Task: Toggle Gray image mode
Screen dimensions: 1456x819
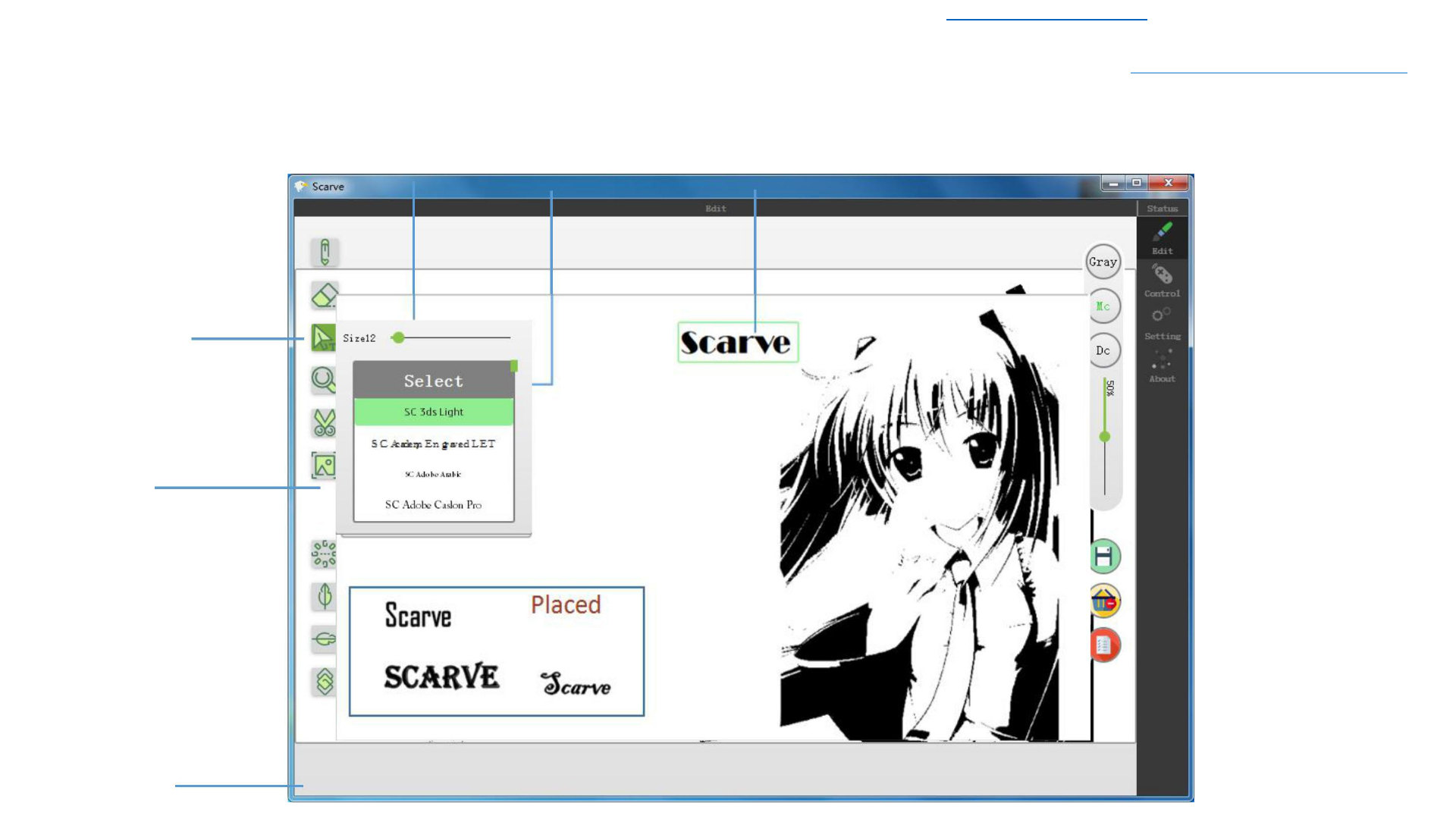Action: (x=1103, y=262)
